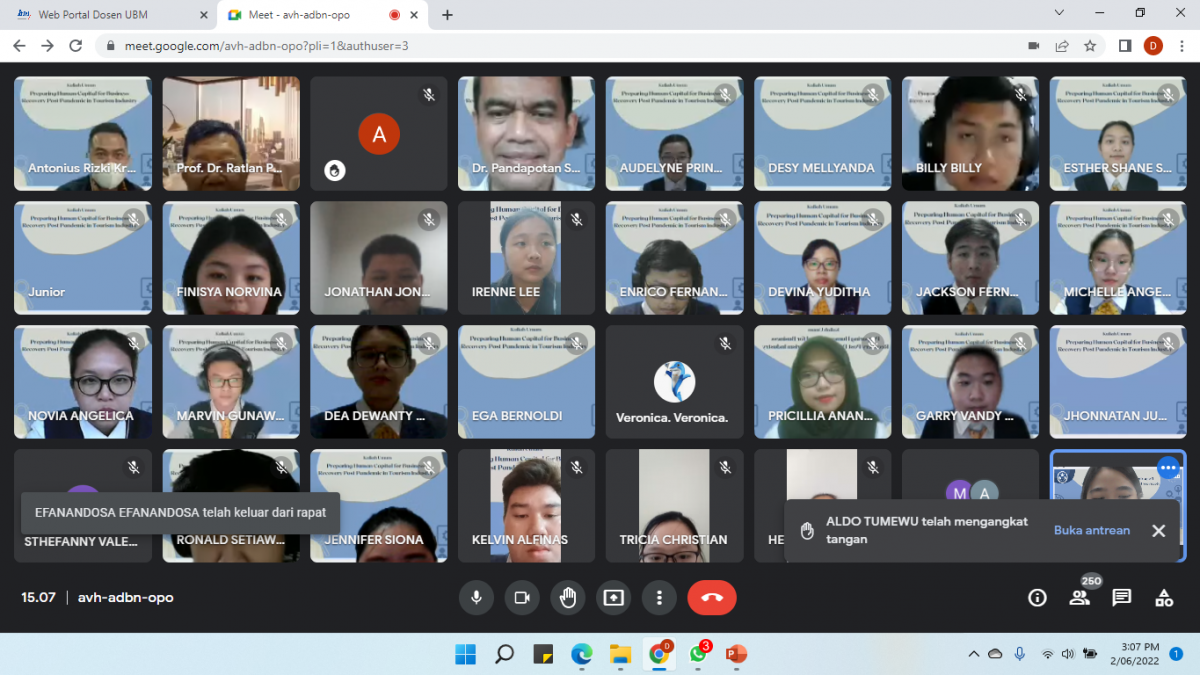Open a new Chrome tab
The height and width of the screenshot is (675, 1200).
pos(447,15)
